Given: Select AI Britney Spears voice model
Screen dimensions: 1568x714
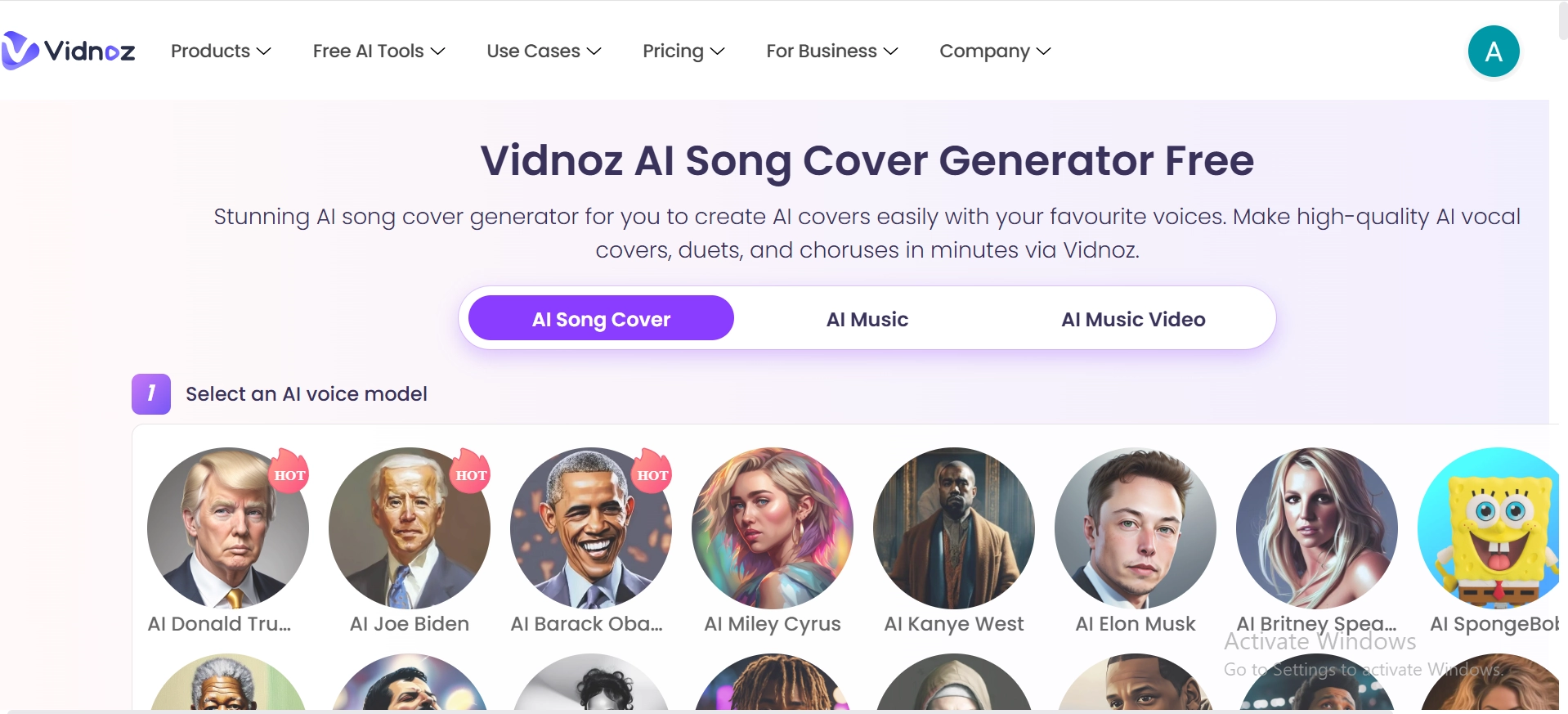Looking at the screenshot, I should (x=1316, y=528).
